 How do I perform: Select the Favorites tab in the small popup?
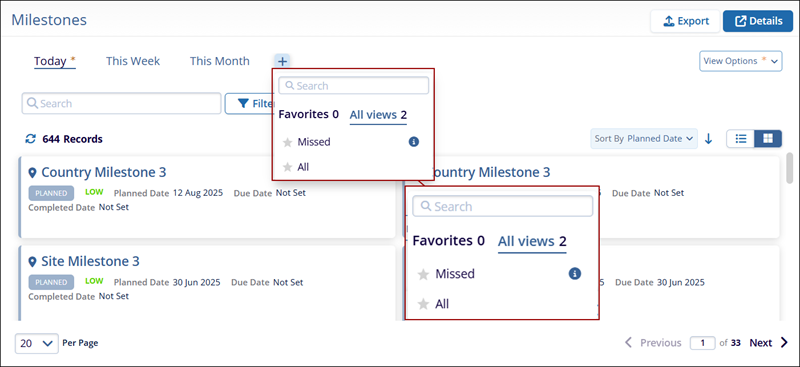pos(308,114)
